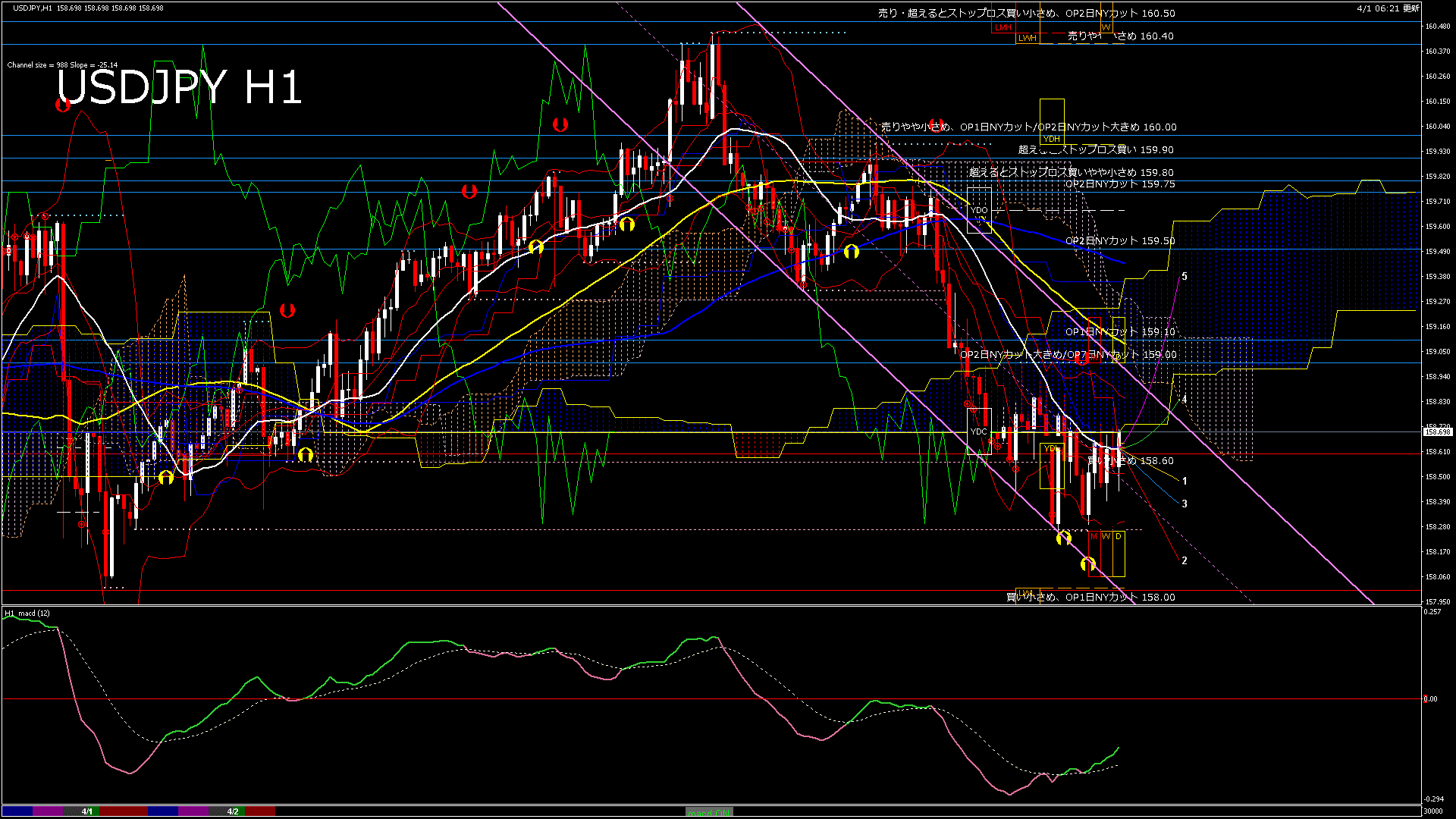The image size is (1456, 819).
Task: Toggle the macd ON button
Action: tap(709, 812)
